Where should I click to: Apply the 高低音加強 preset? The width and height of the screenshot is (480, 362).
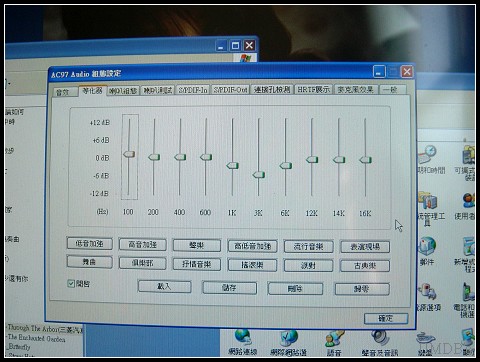coord(252,246)
